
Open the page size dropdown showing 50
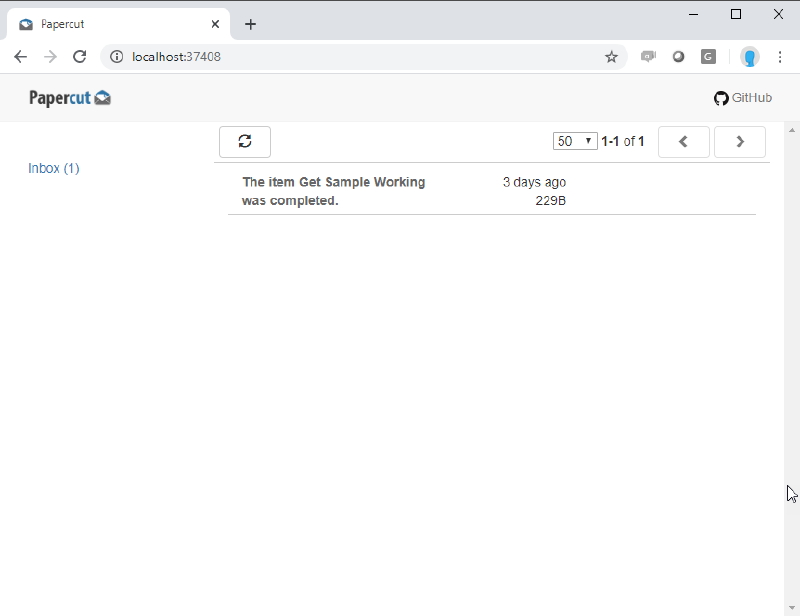tap(575, 141)
